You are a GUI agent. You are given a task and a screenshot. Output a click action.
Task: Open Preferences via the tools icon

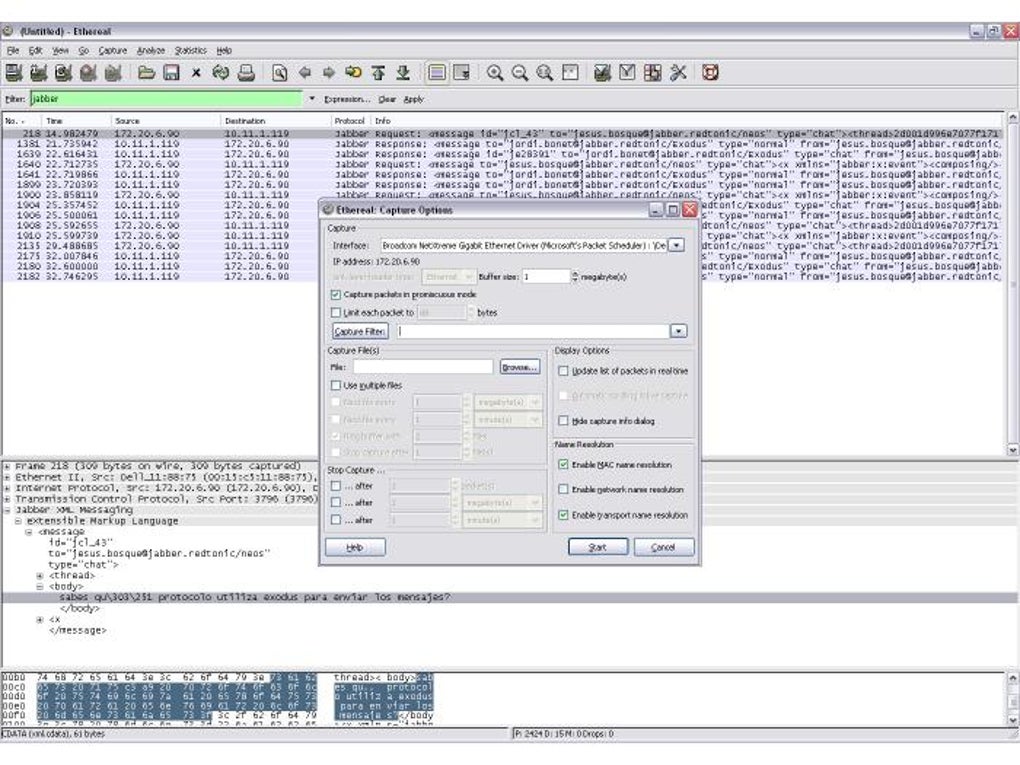click(x=677, y=73)
